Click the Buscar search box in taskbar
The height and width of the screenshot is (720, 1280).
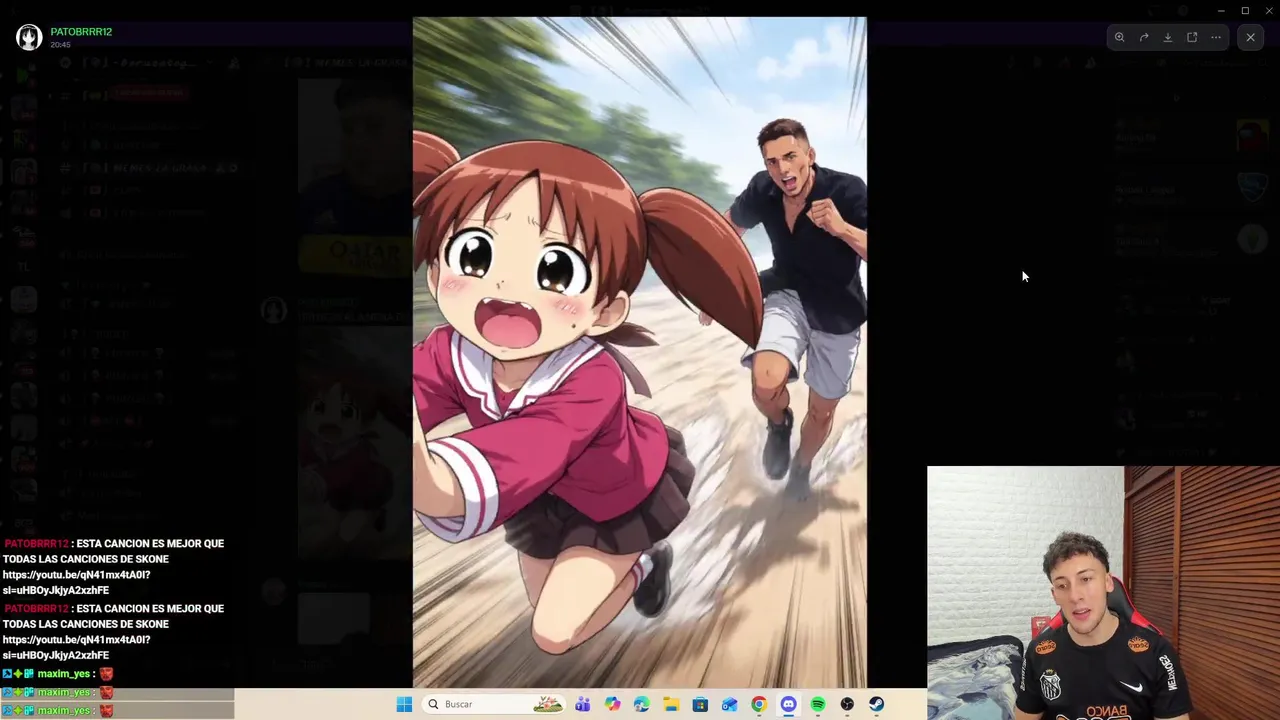[494, 704]
